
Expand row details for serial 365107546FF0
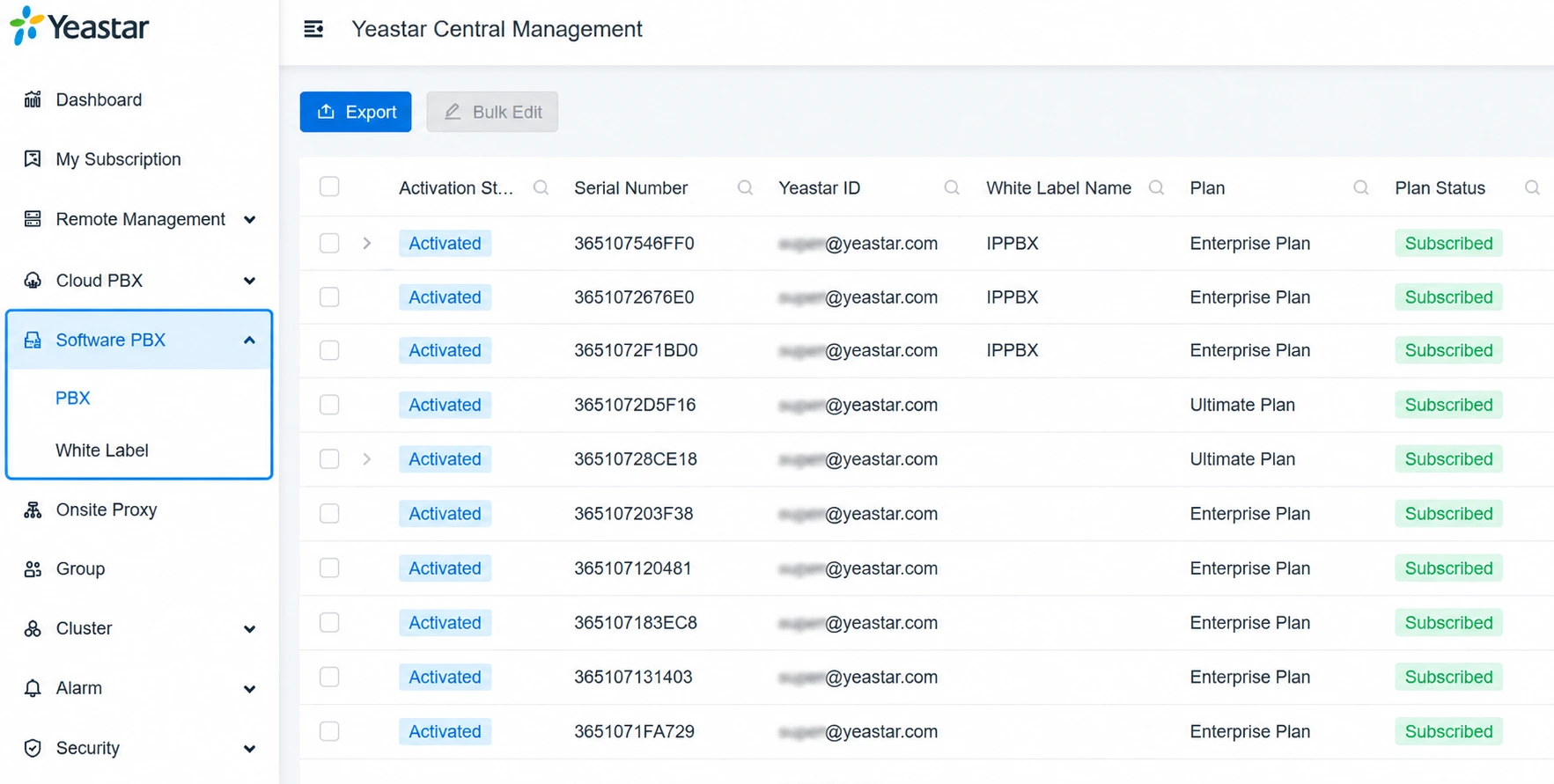(367, 243)
